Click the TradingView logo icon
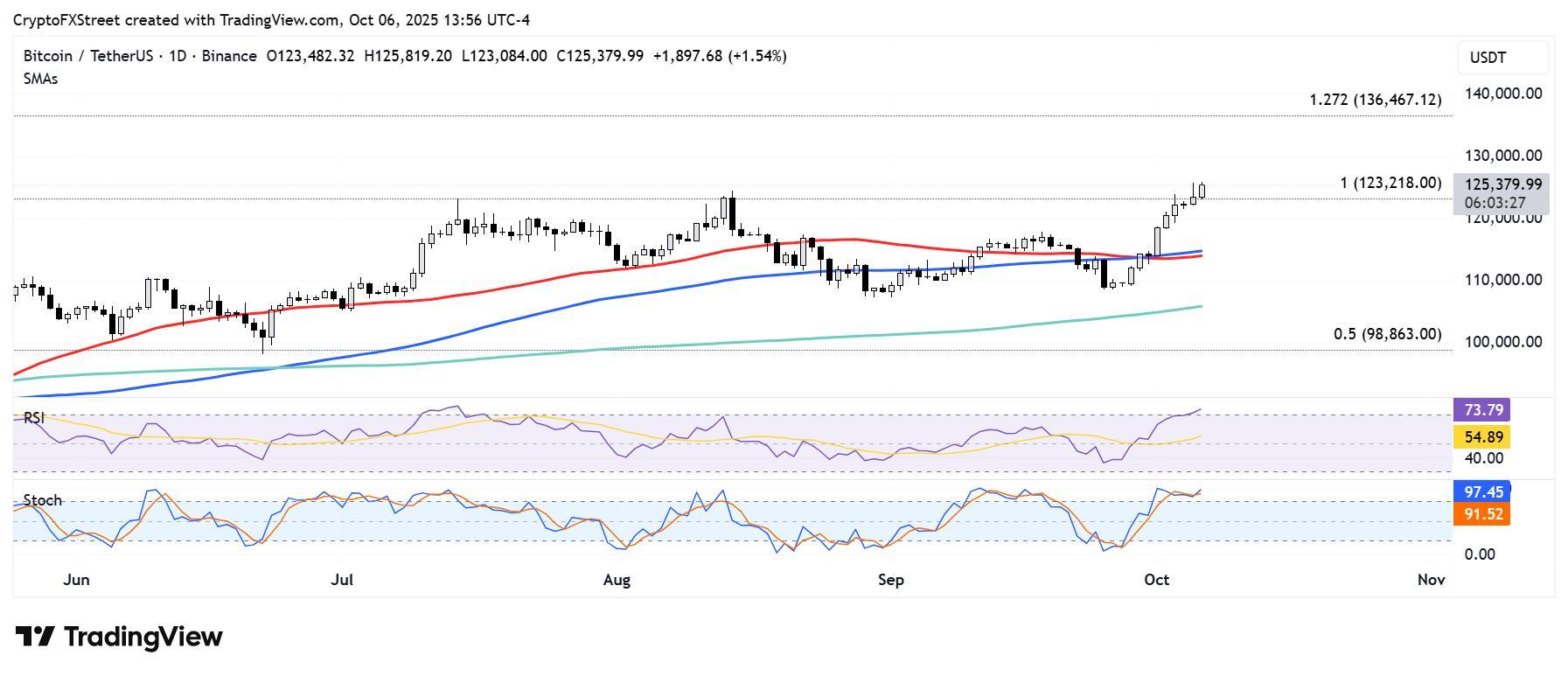This screenshot has width=1568, height=676. click(35, 636)
